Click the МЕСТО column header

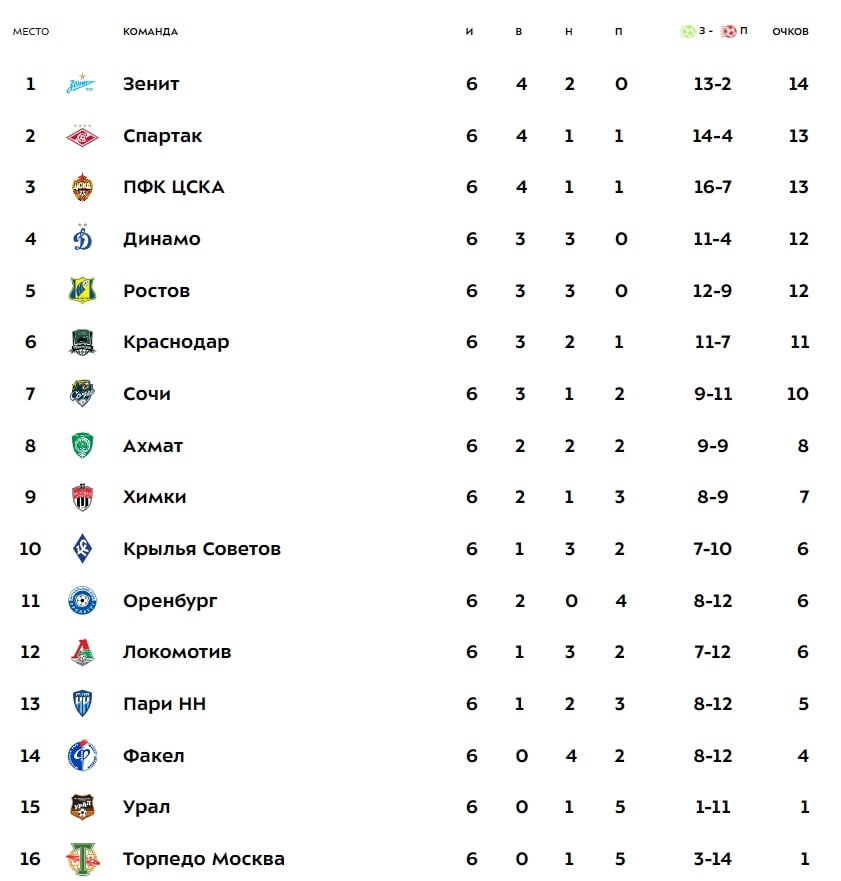pyautogui.click(x=30, y=31)
